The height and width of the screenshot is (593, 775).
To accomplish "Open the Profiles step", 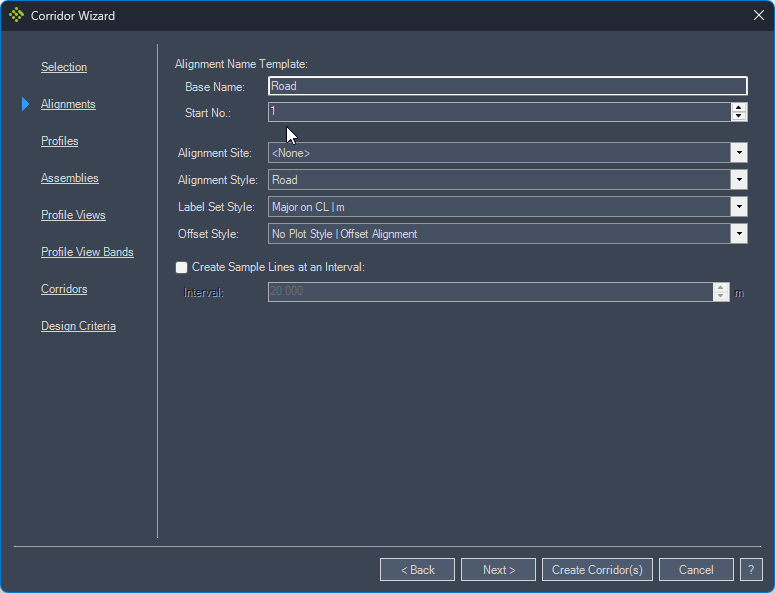I will pyautogui.click(x=59, y=141).
